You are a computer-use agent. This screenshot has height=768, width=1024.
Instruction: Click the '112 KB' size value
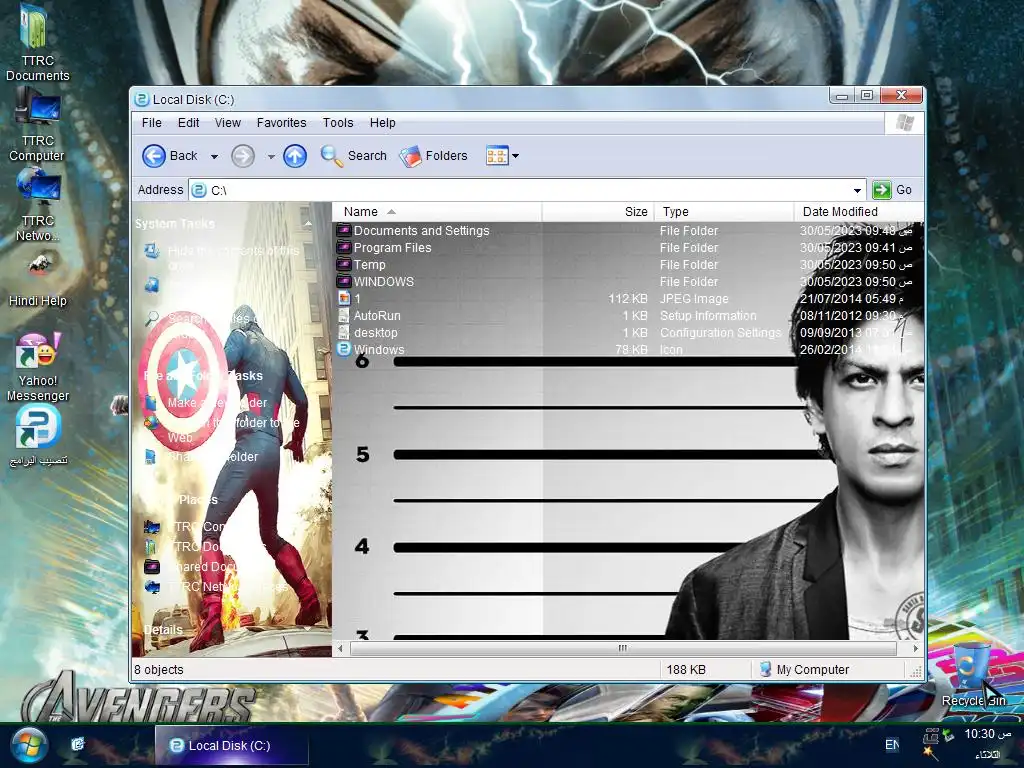(628, 298)
